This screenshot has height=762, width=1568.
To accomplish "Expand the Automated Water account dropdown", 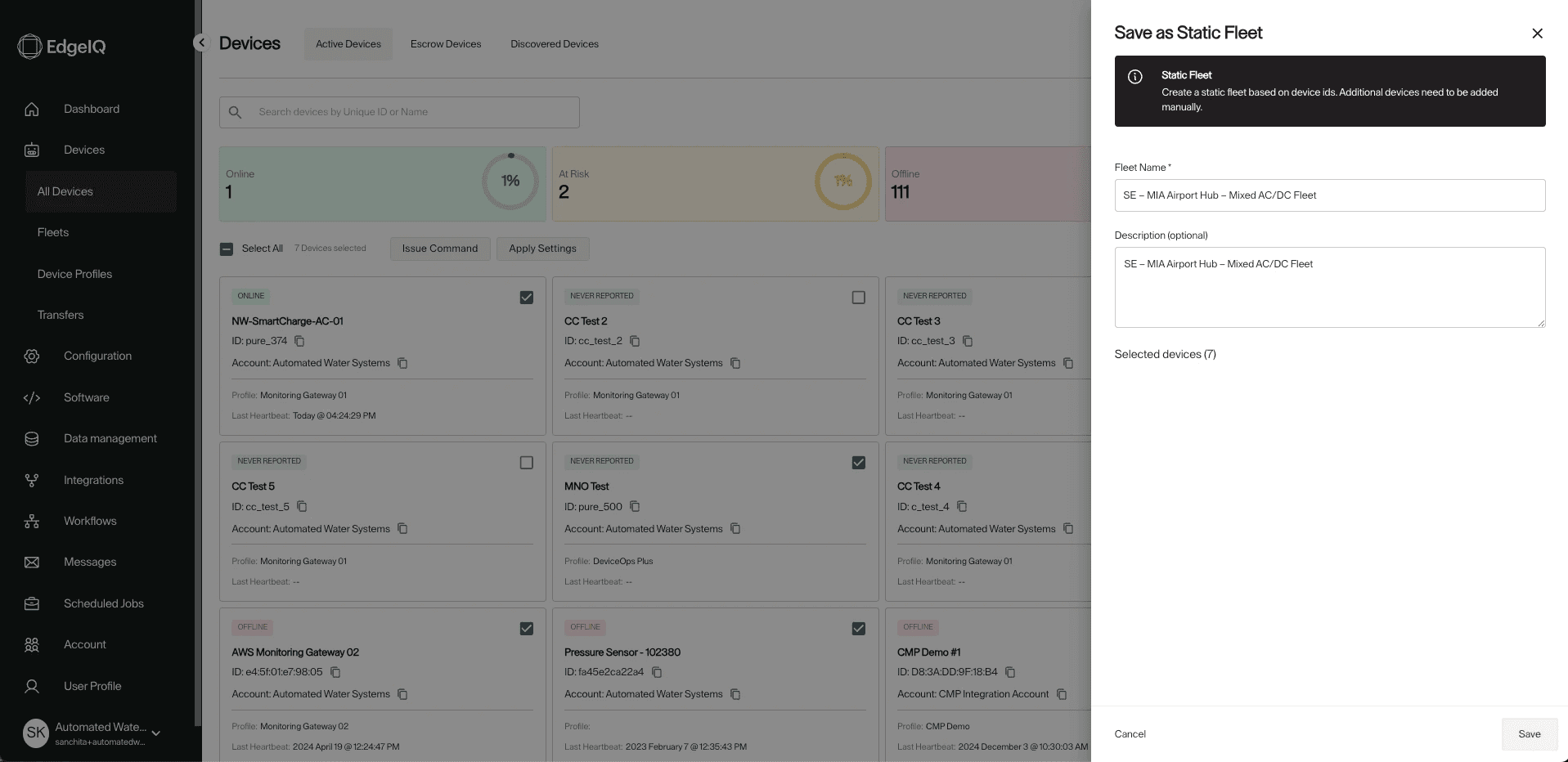I will click(x=156, y=733).
